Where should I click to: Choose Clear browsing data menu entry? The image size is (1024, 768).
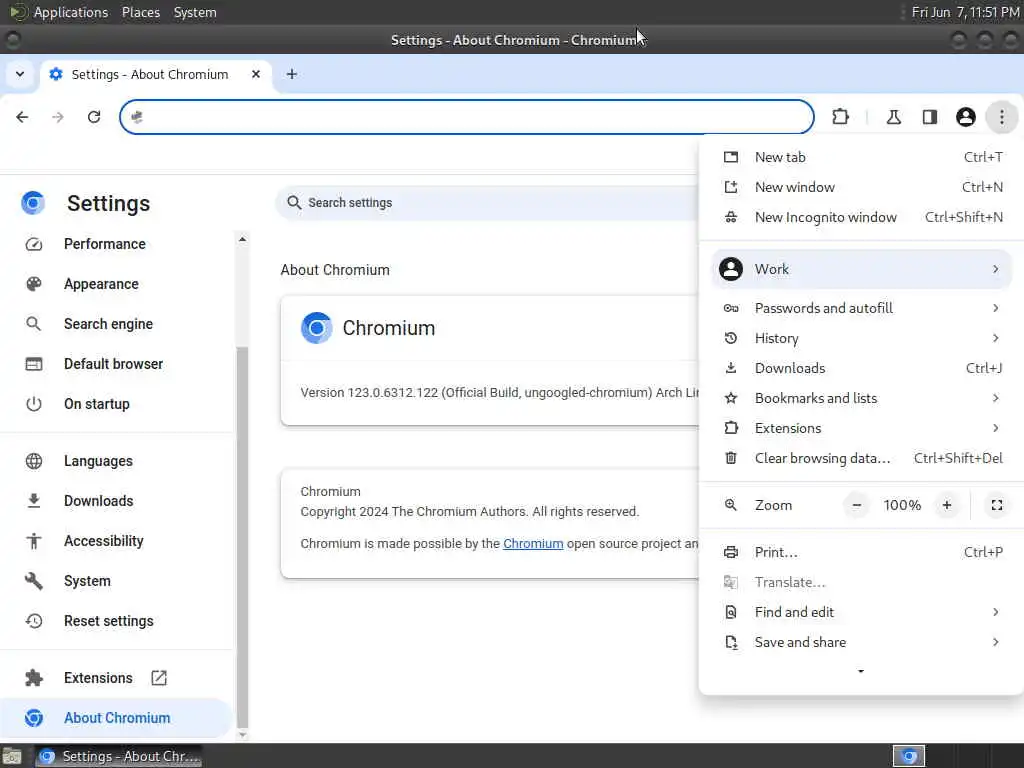[x=861, y=458]
